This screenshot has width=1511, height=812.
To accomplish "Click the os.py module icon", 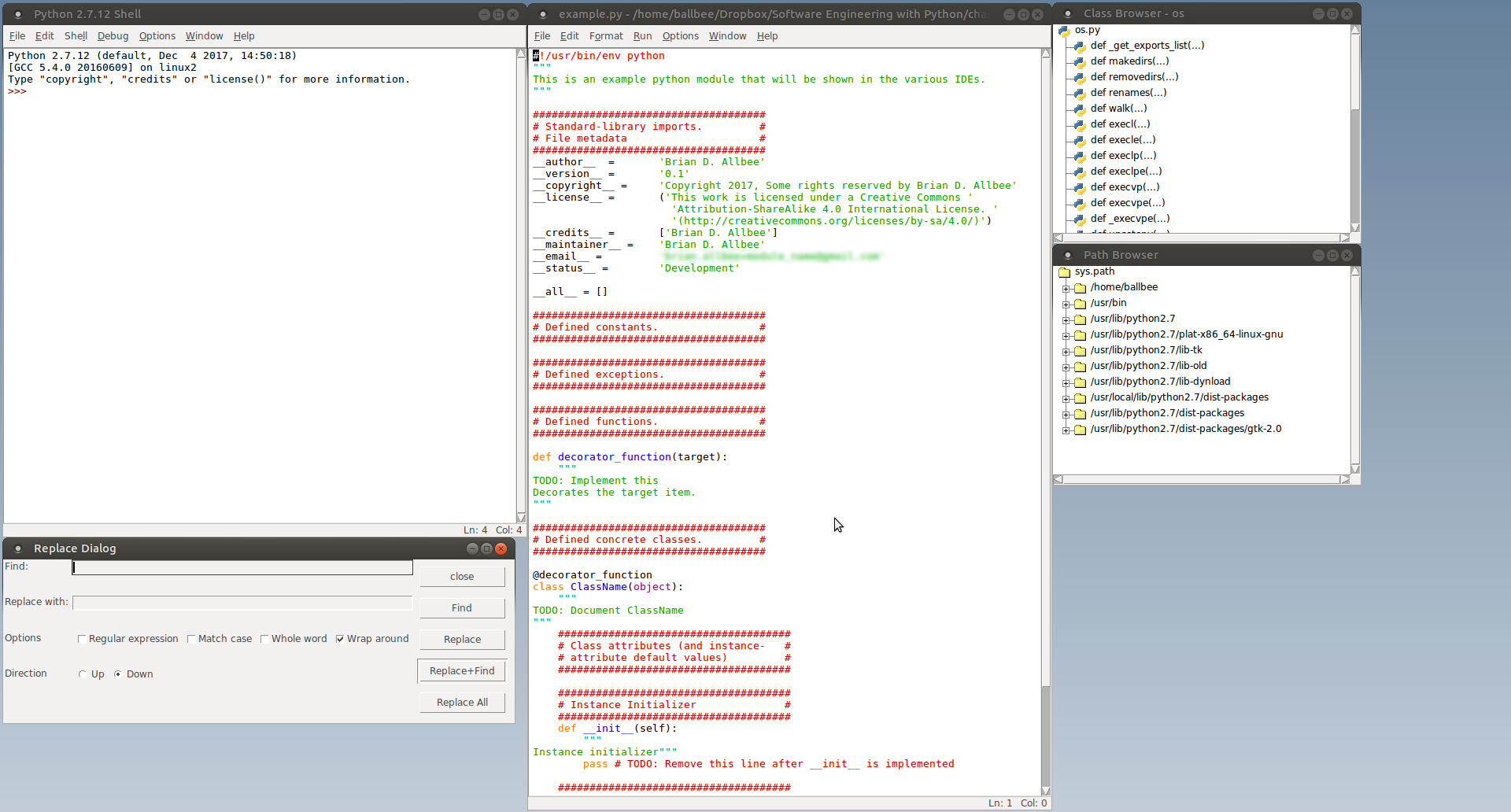I will (x=1064, y=31).
